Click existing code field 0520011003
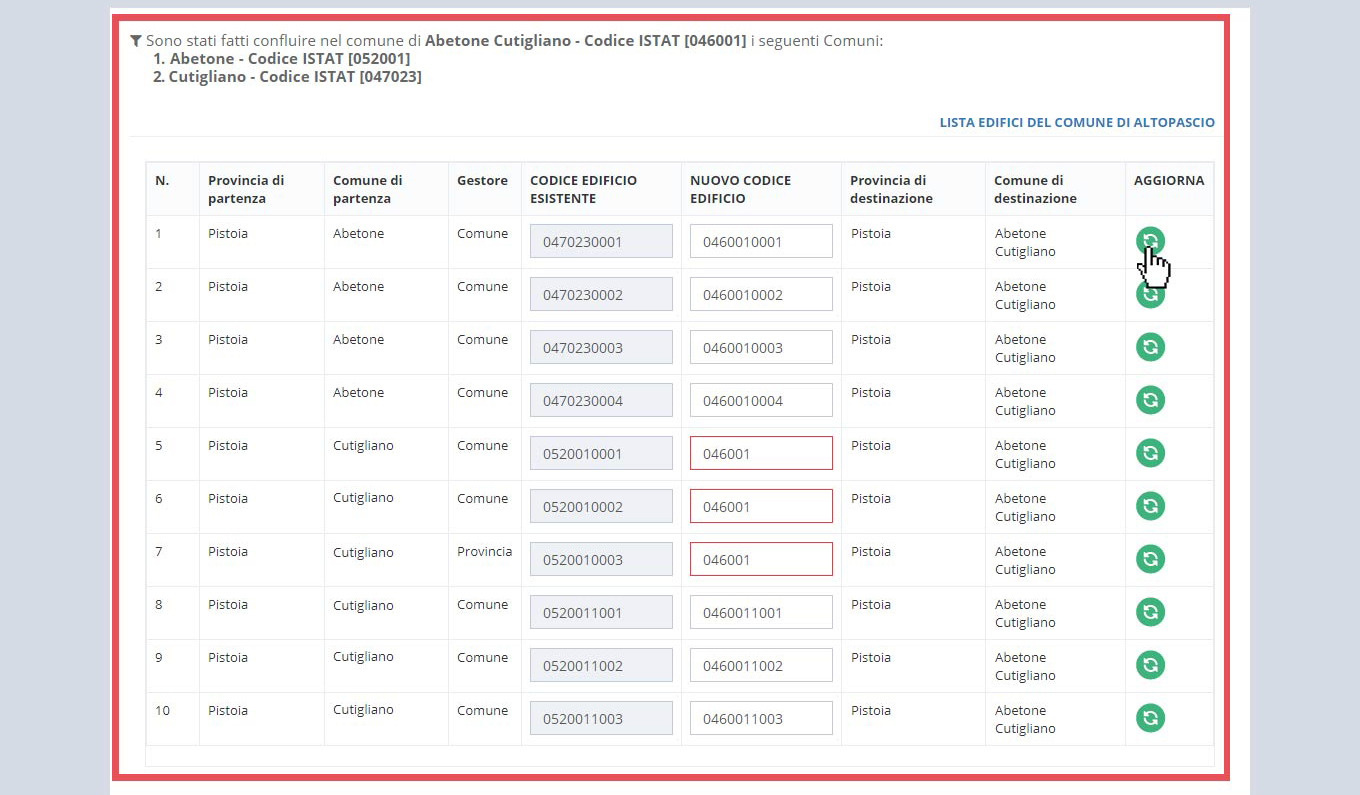Image resolution: width=1360 pixels, height=795 pixels. point(601,718)
